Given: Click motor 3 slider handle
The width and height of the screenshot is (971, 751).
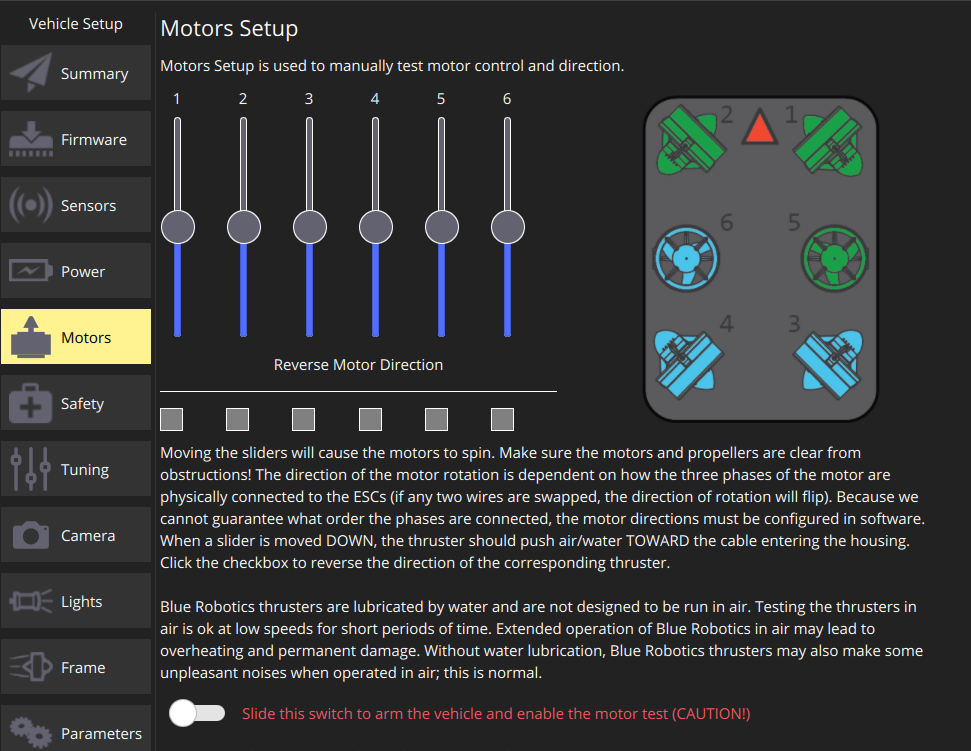Looking at the screenshot, I should (309, 226).
